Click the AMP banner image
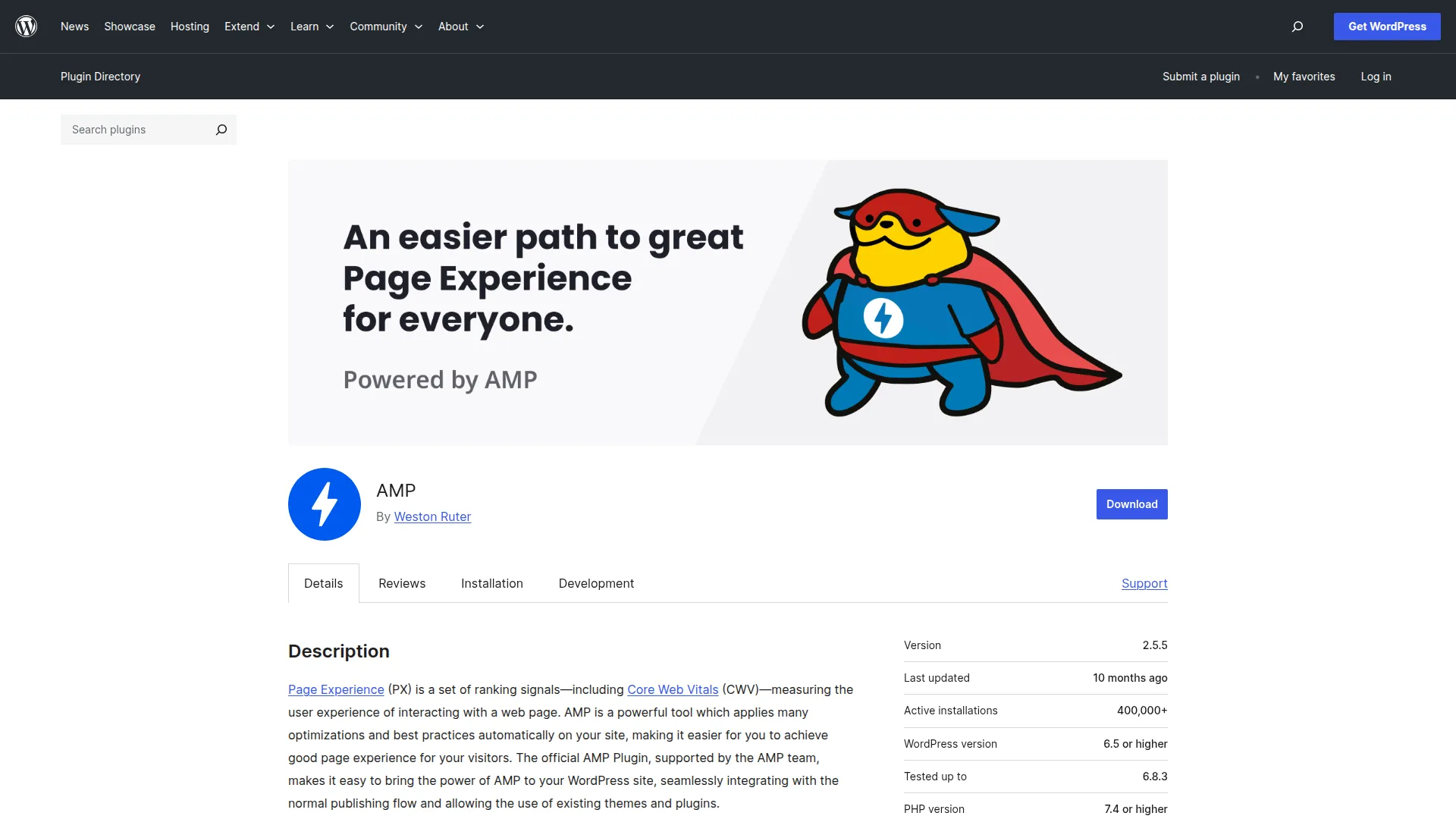 click(728, 303)
